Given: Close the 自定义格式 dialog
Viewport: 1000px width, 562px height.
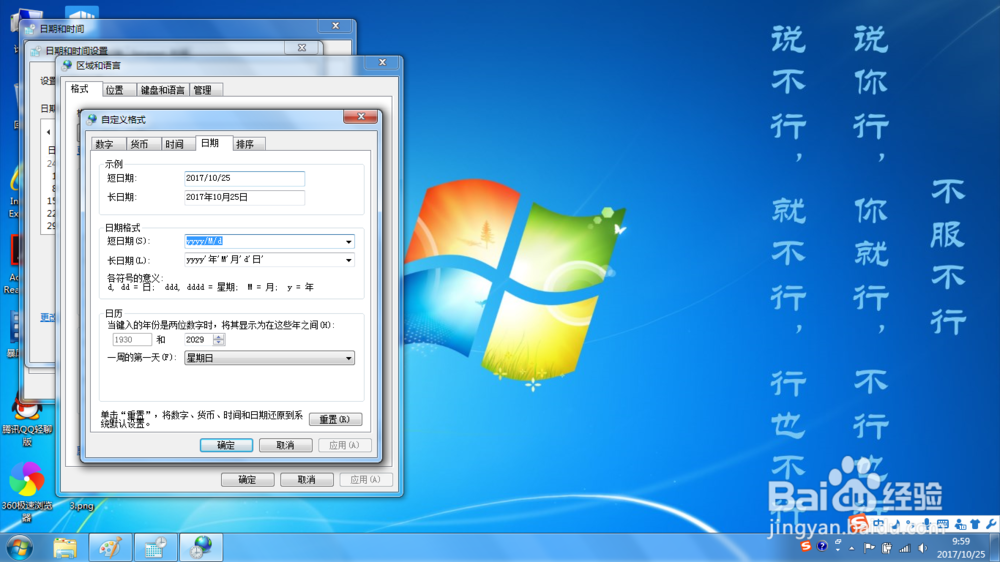Looking at the screenshot, I should [x=361, y=117].
